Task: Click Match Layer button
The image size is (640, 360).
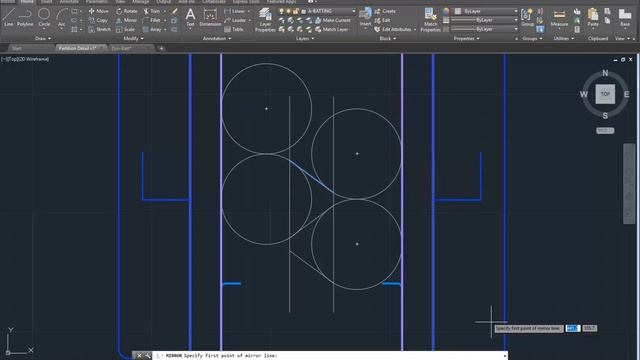Action: click(331, 29)
